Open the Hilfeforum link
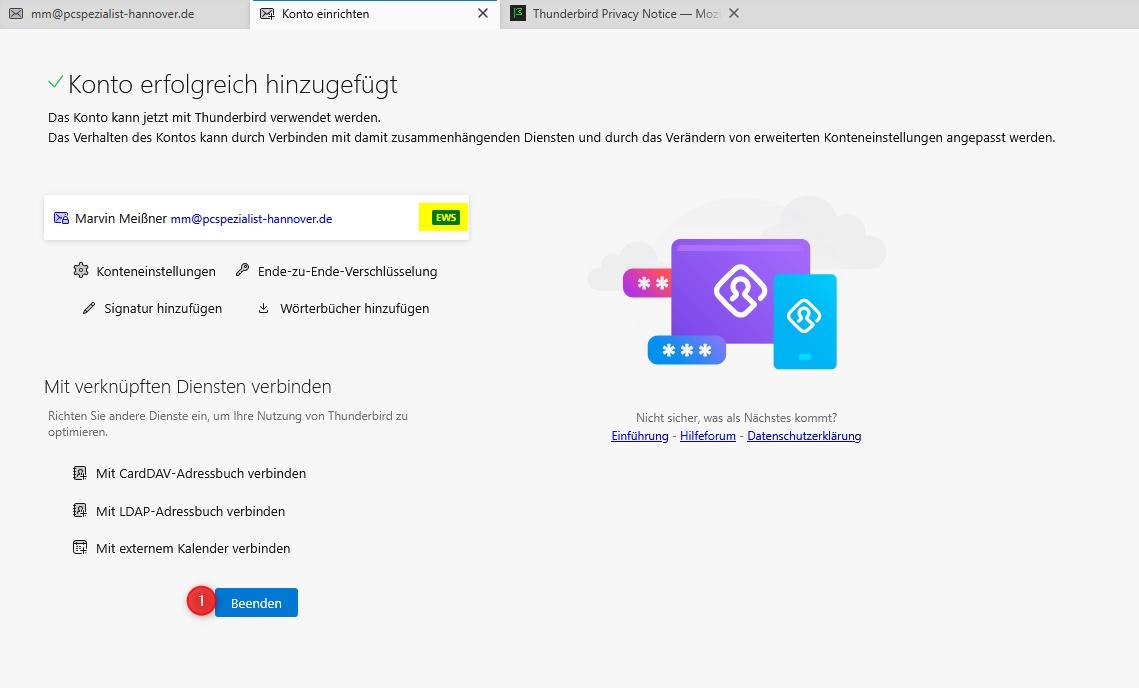Viewport: 1139px width, 688px height. [x=707, y=436]
